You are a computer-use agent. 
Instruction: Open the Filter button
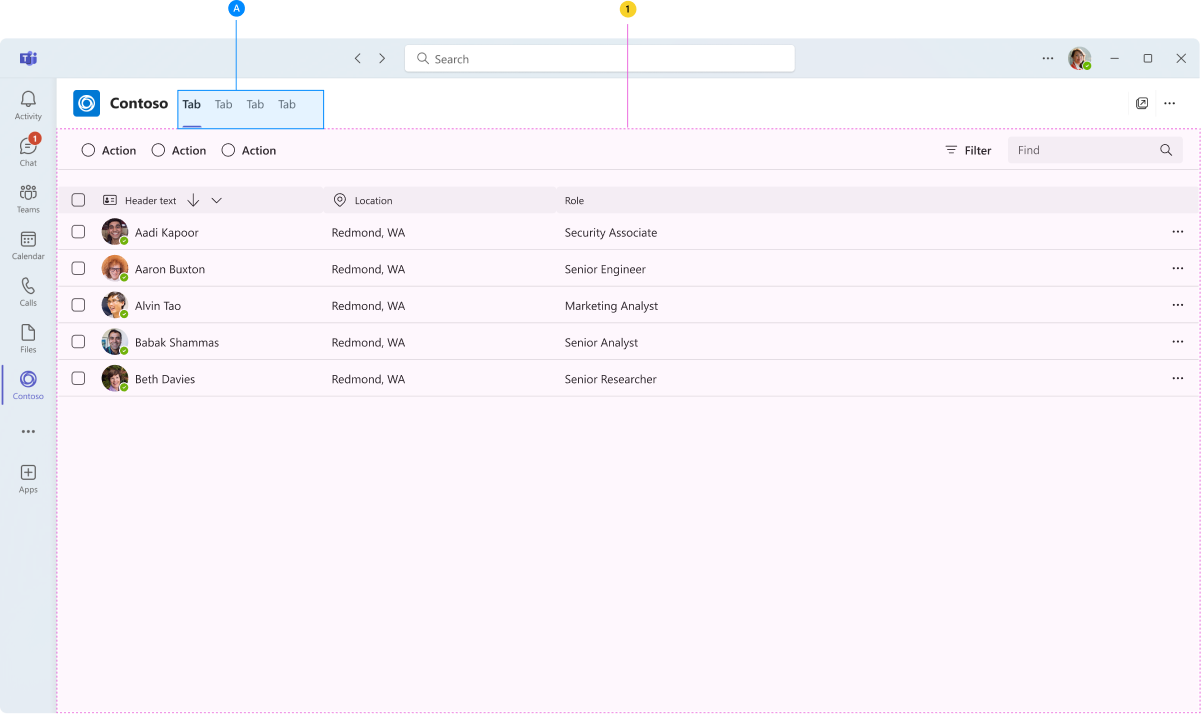click(968, 150)
